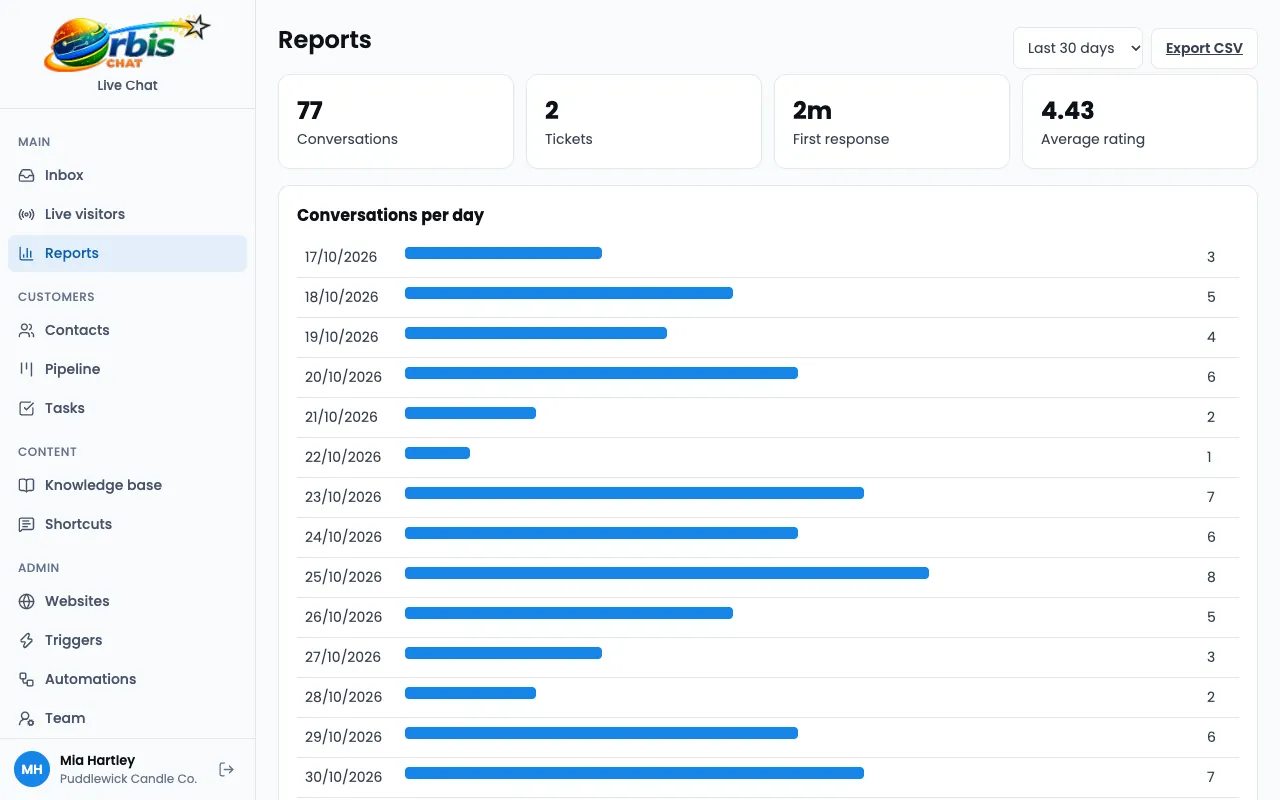The height and width of the screenshot is (800, 1280).
Task: Click the Conversations per day heading
Action: tap(390, 215)
